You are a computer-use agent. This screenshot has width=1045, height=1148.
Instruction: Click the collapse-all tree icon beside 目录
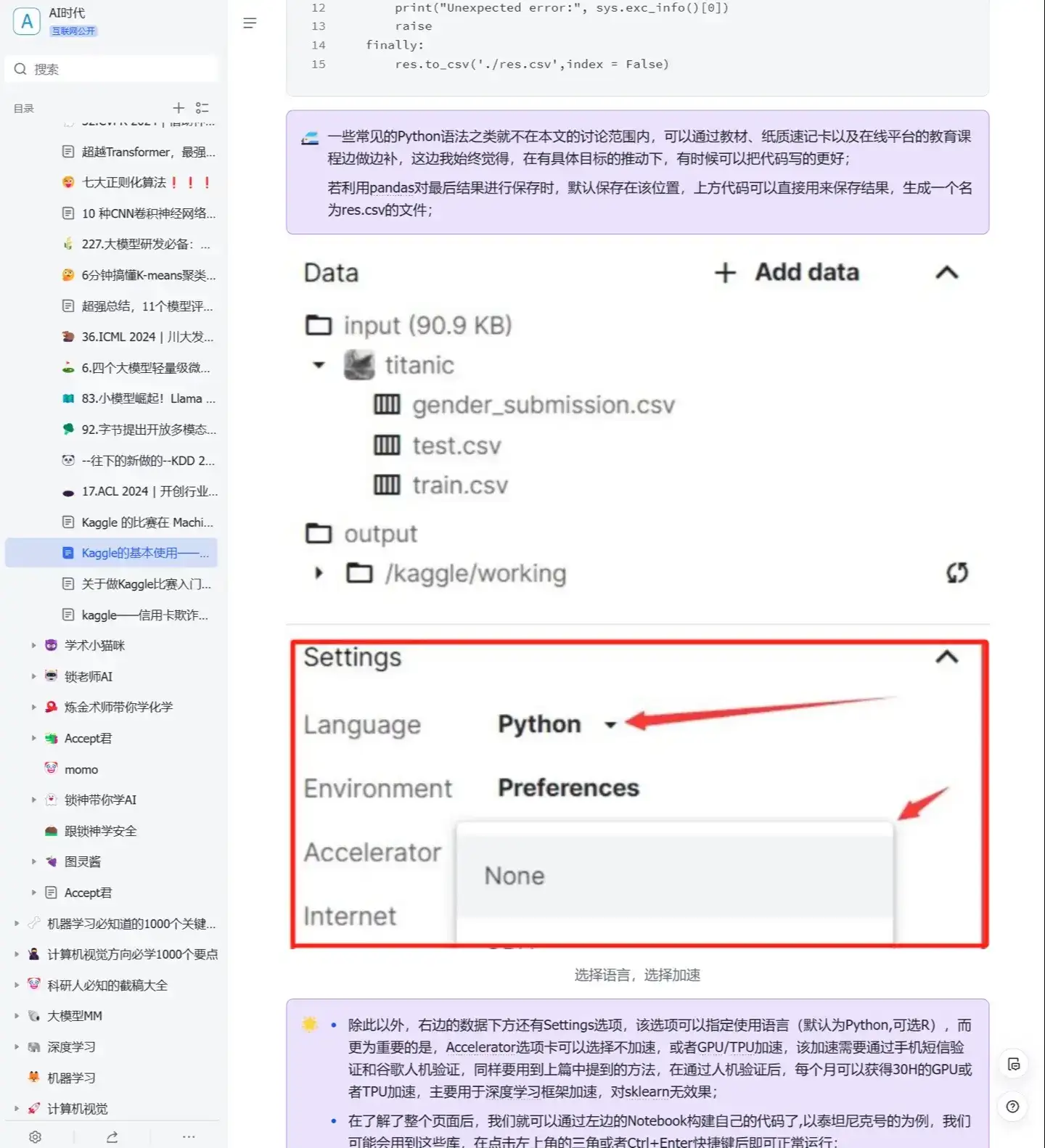202,107
